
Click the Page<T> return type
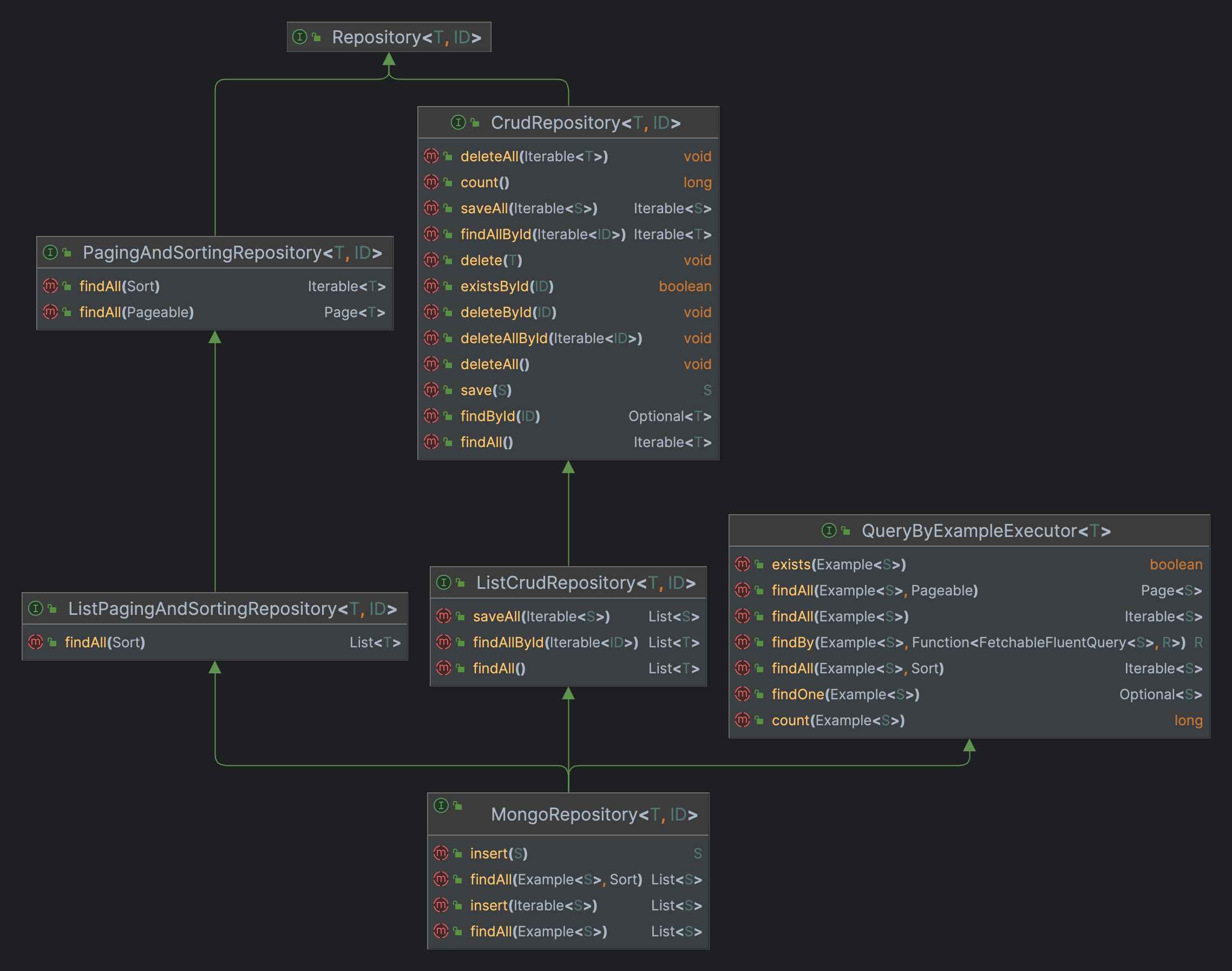tap(355, 312)
